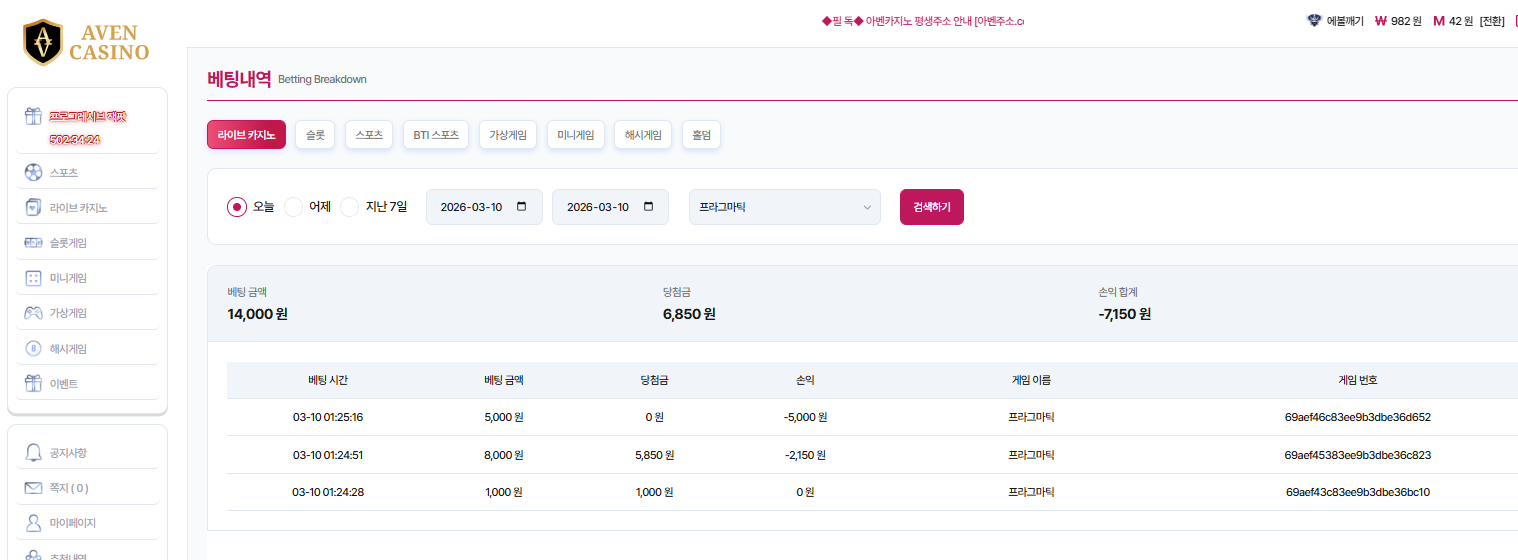Viewport: 1518px width, 560px height.
Task: Select the 슬롯게임 slot machine icon
Action: (x=33, y=243)
